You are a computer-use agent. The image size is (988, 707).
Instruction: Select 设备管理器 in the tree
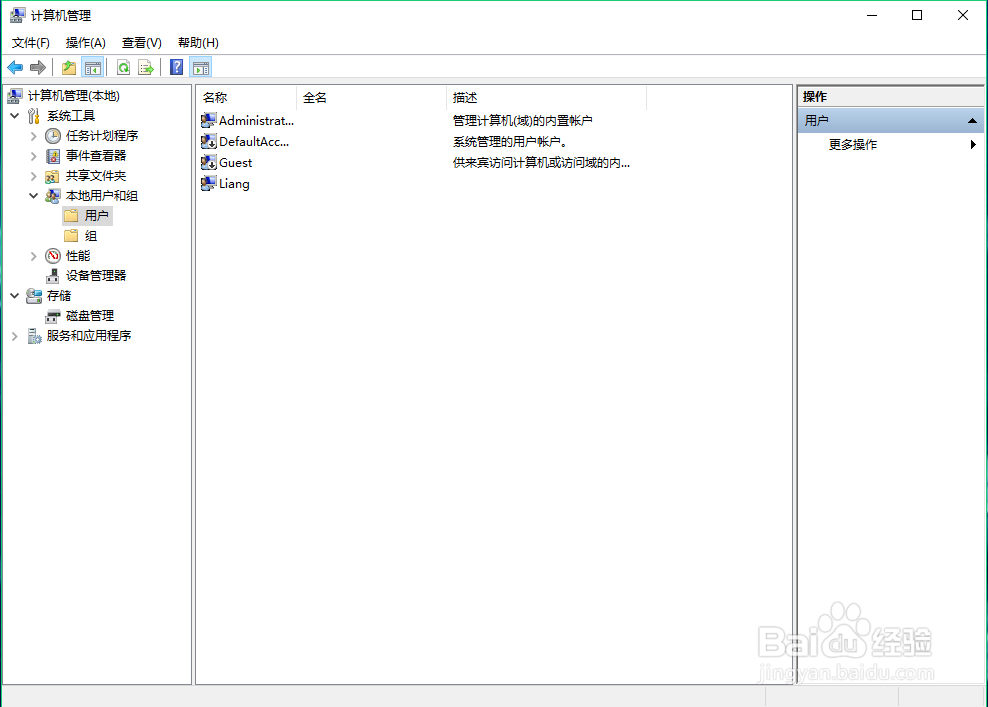click(96, 275)
